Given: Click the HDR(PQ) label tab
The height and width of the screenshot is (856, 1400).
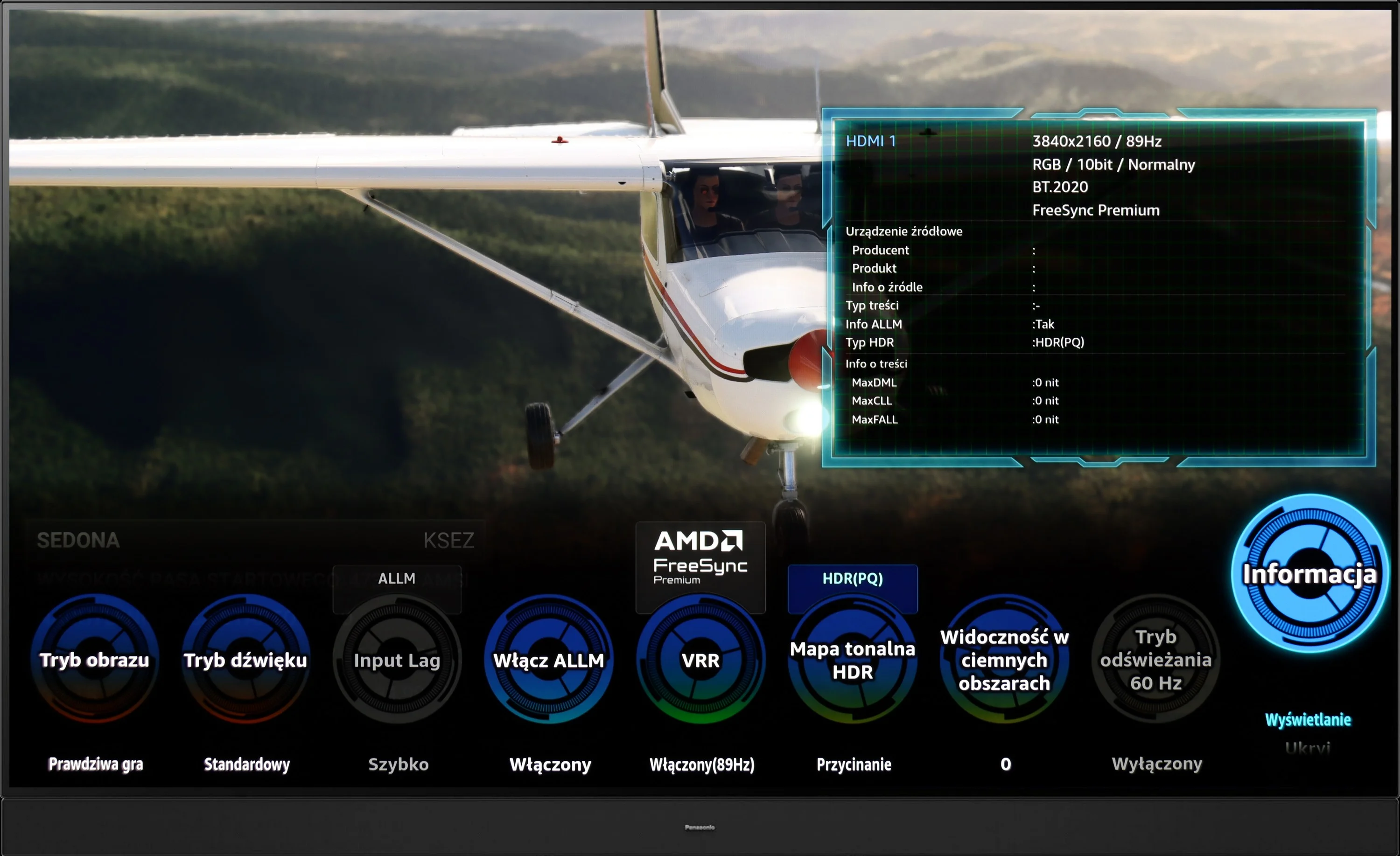Looking at the screenshot, I should click(852, 579).
